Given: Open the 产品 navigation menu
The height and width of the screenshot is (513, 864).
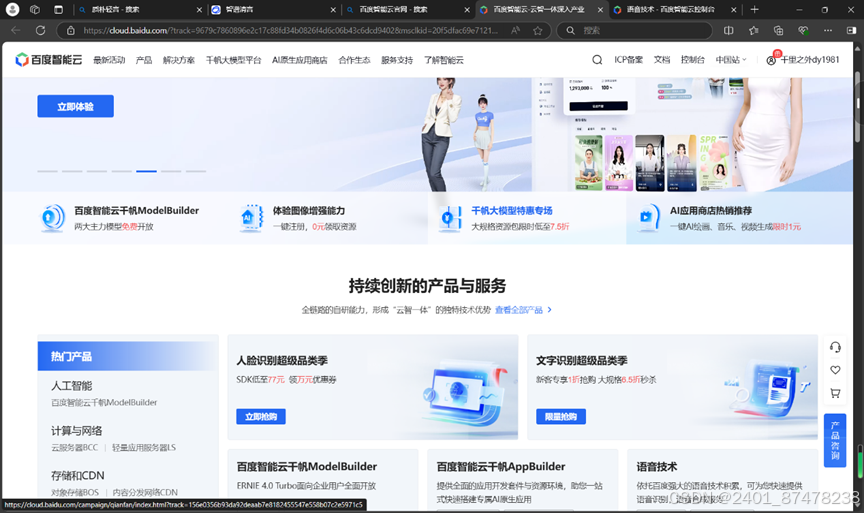Looking at the screenshot, I should point(144,60).
